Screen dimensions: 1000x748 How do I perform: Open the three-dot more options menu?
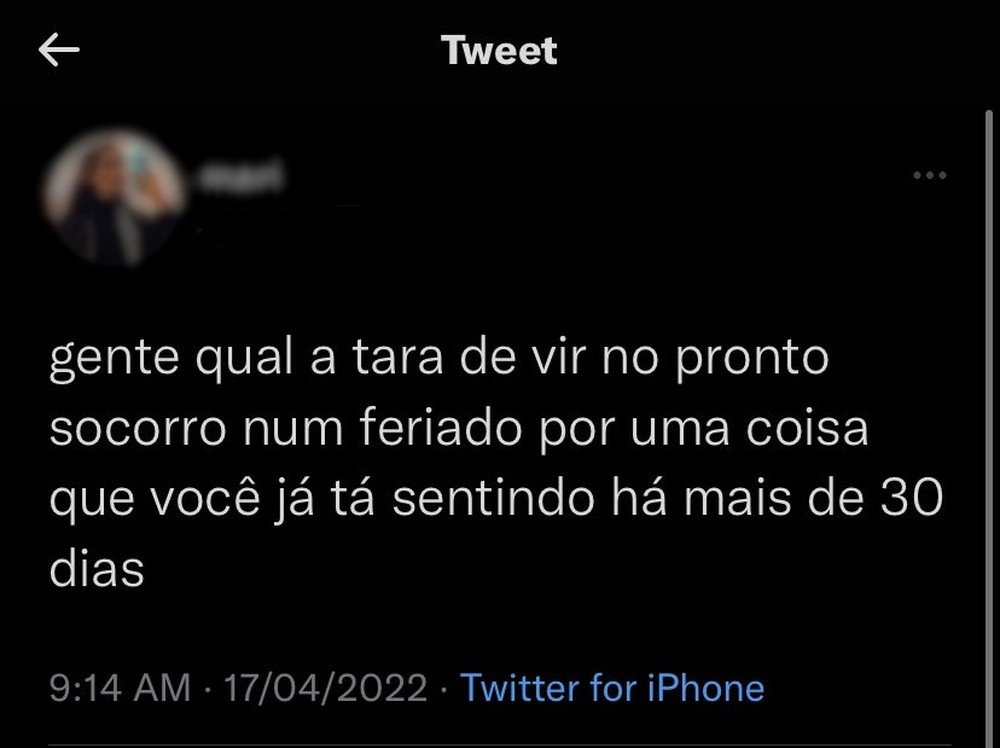(929, 175)
